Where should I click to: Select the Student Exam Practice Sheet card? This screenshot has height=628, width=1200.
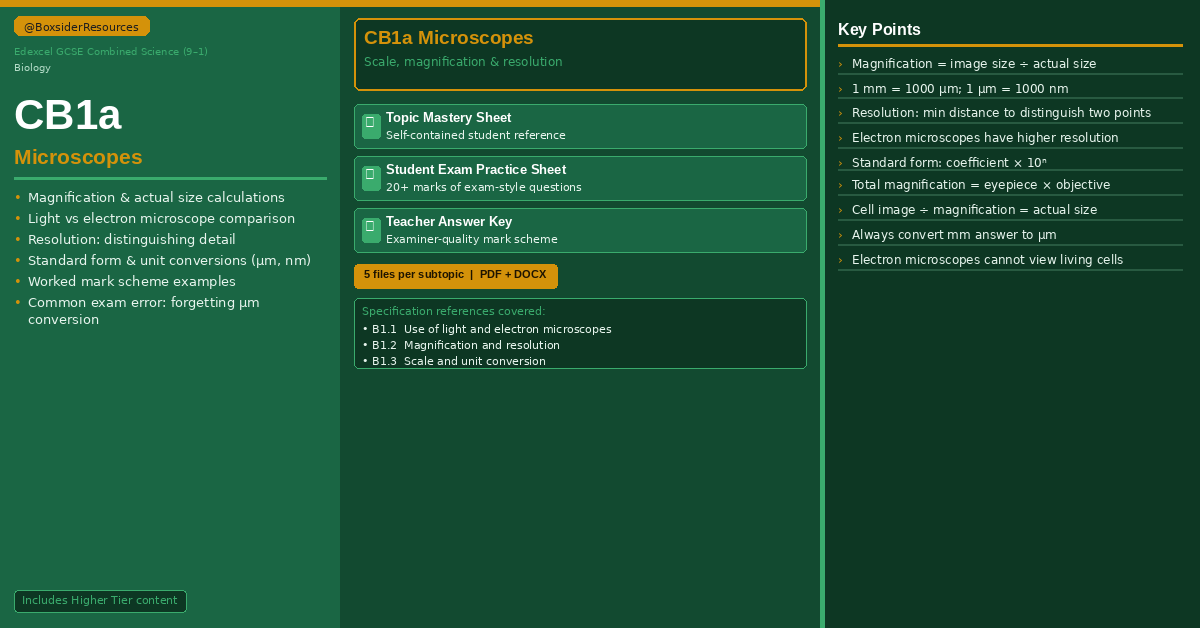click(580, 178)
